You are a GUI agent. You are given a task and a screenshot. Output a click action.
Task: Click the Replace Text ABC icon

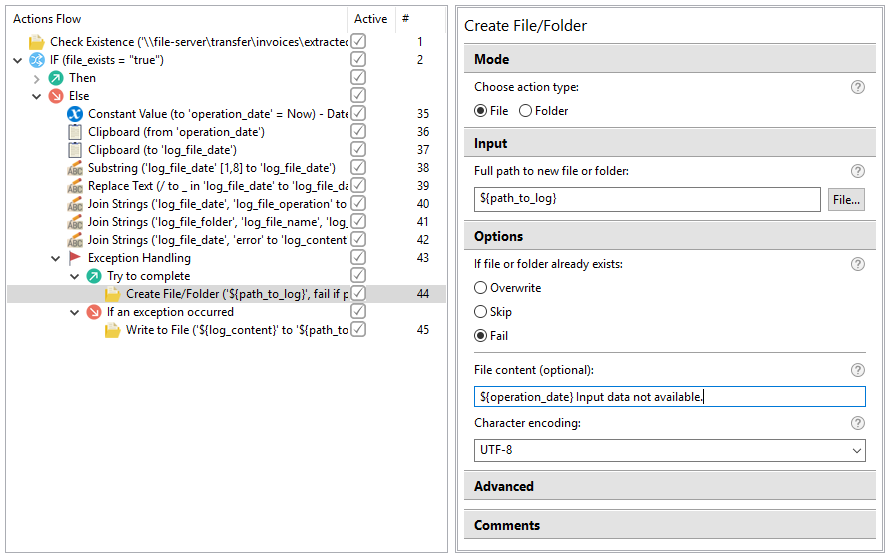(x=75, y=186)
